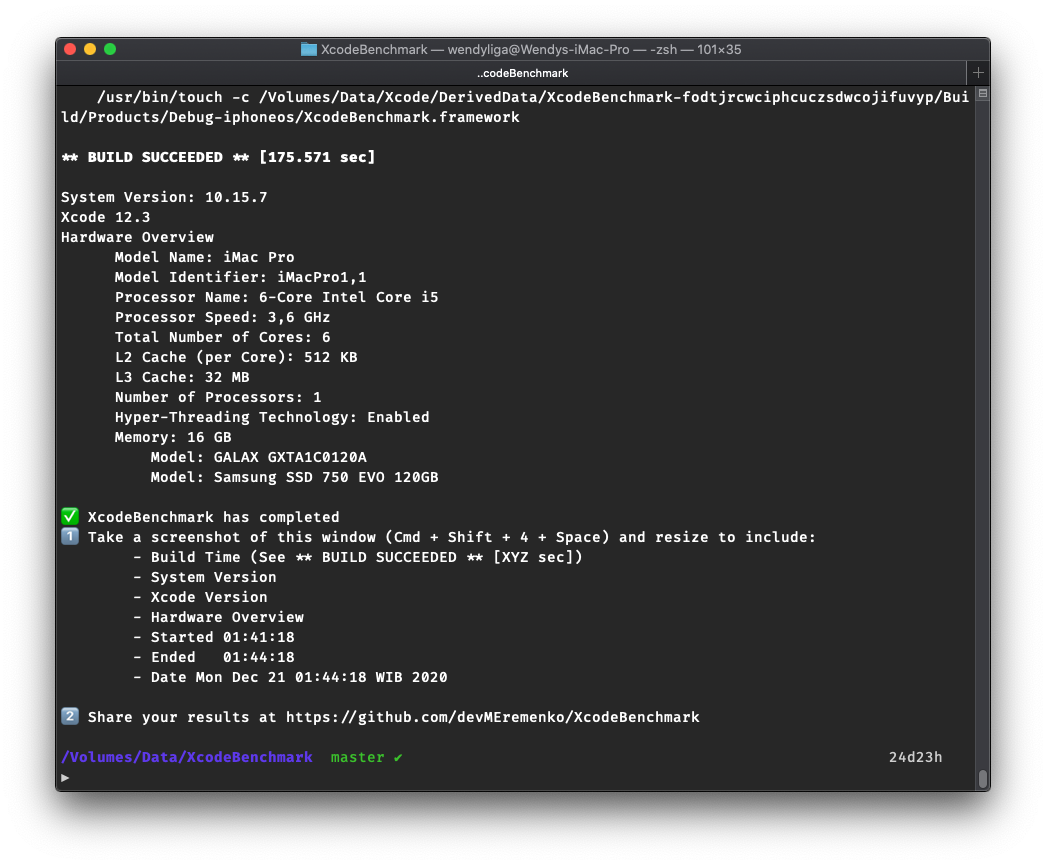This screenshot has width=1046, height=865.
Task: Click Model Name: iMac Pro
Action: 204,257
